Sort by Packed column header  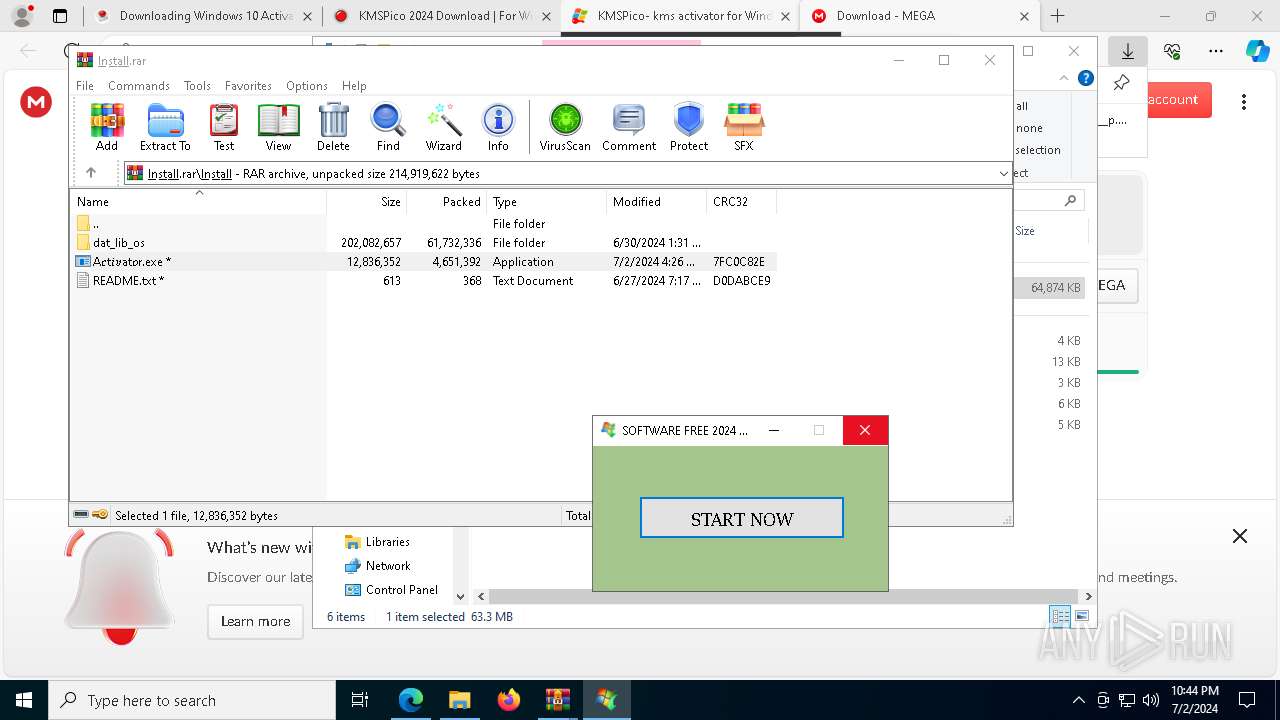(447, 202)
